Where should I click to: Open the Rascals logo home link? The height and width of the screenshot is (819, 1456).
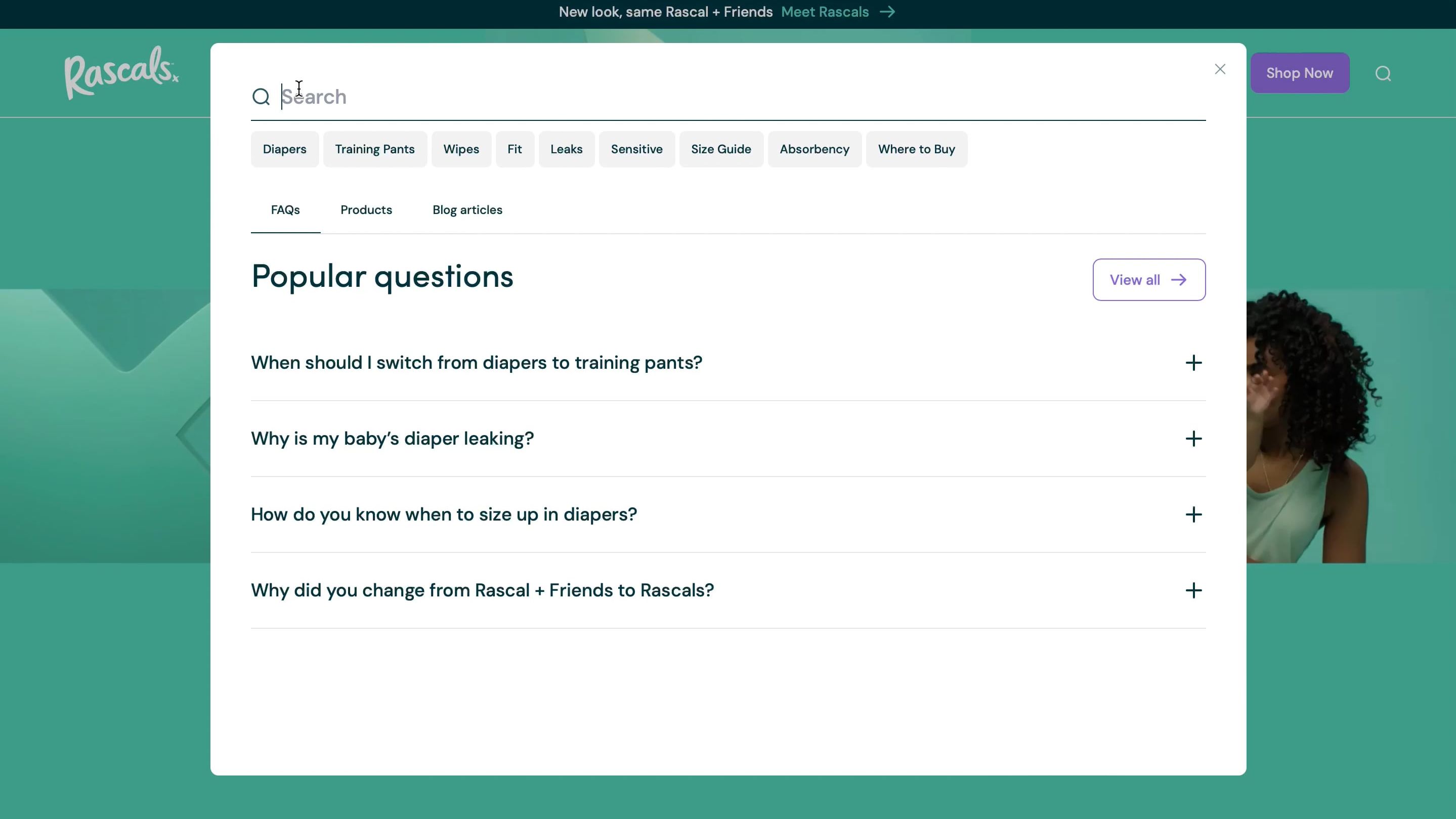(x=121, y=73)
